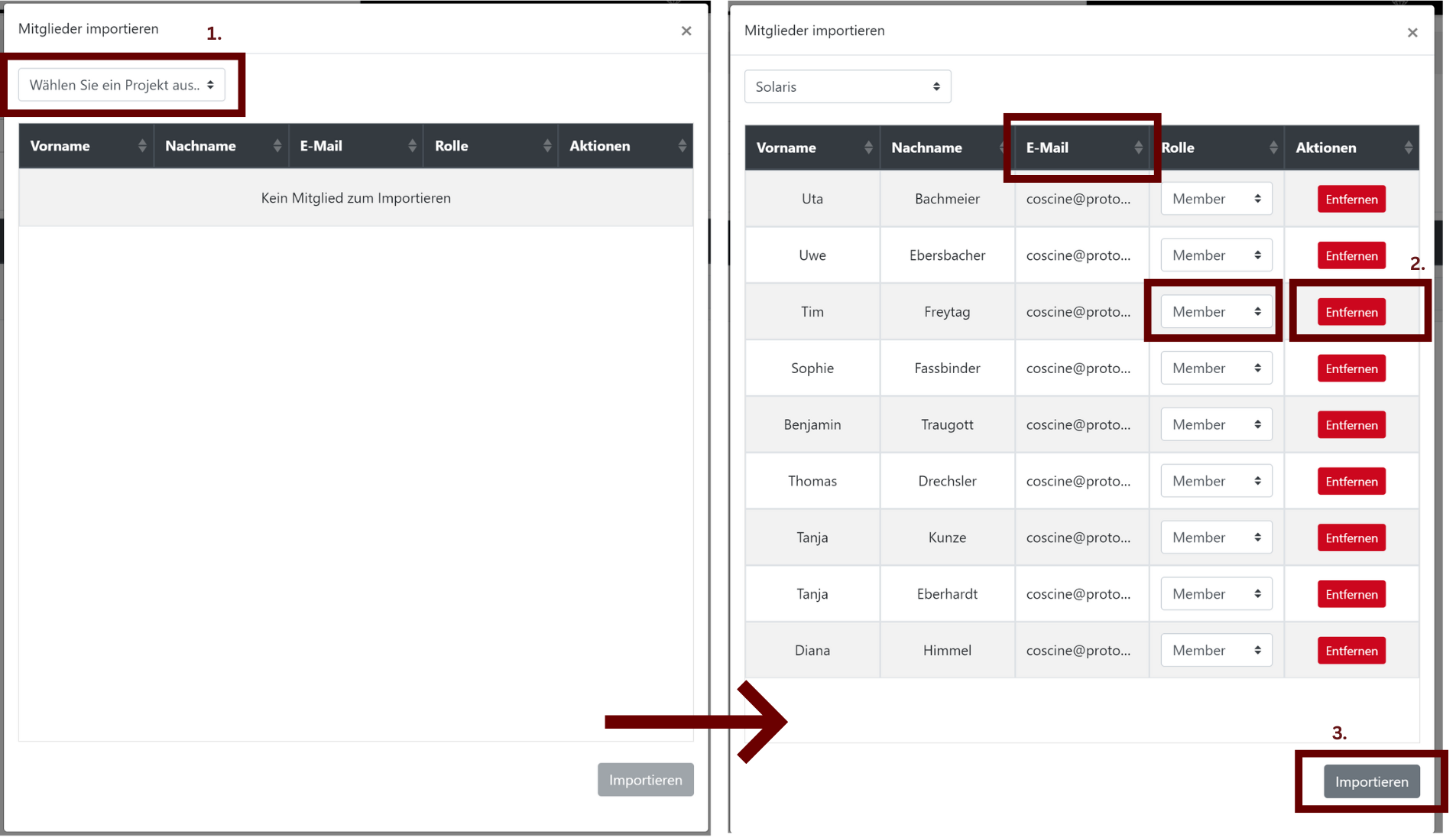This screenshot has height=838, width=1456.
Task: Remove Tim Freytag with Entfernen button
Action: tap(1351, 312)
